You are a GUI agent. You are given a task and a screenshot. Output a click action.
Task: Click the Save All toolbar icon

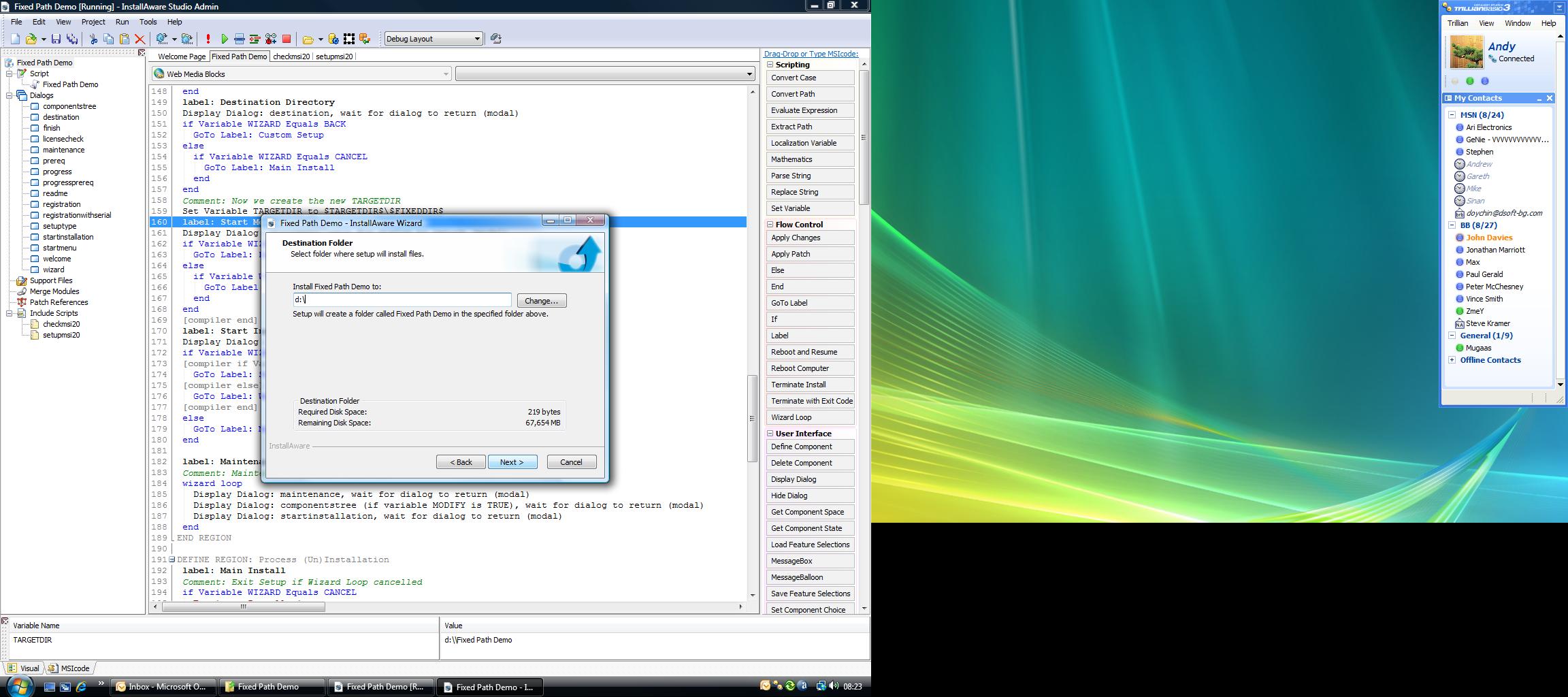click(x=71, y=39)
